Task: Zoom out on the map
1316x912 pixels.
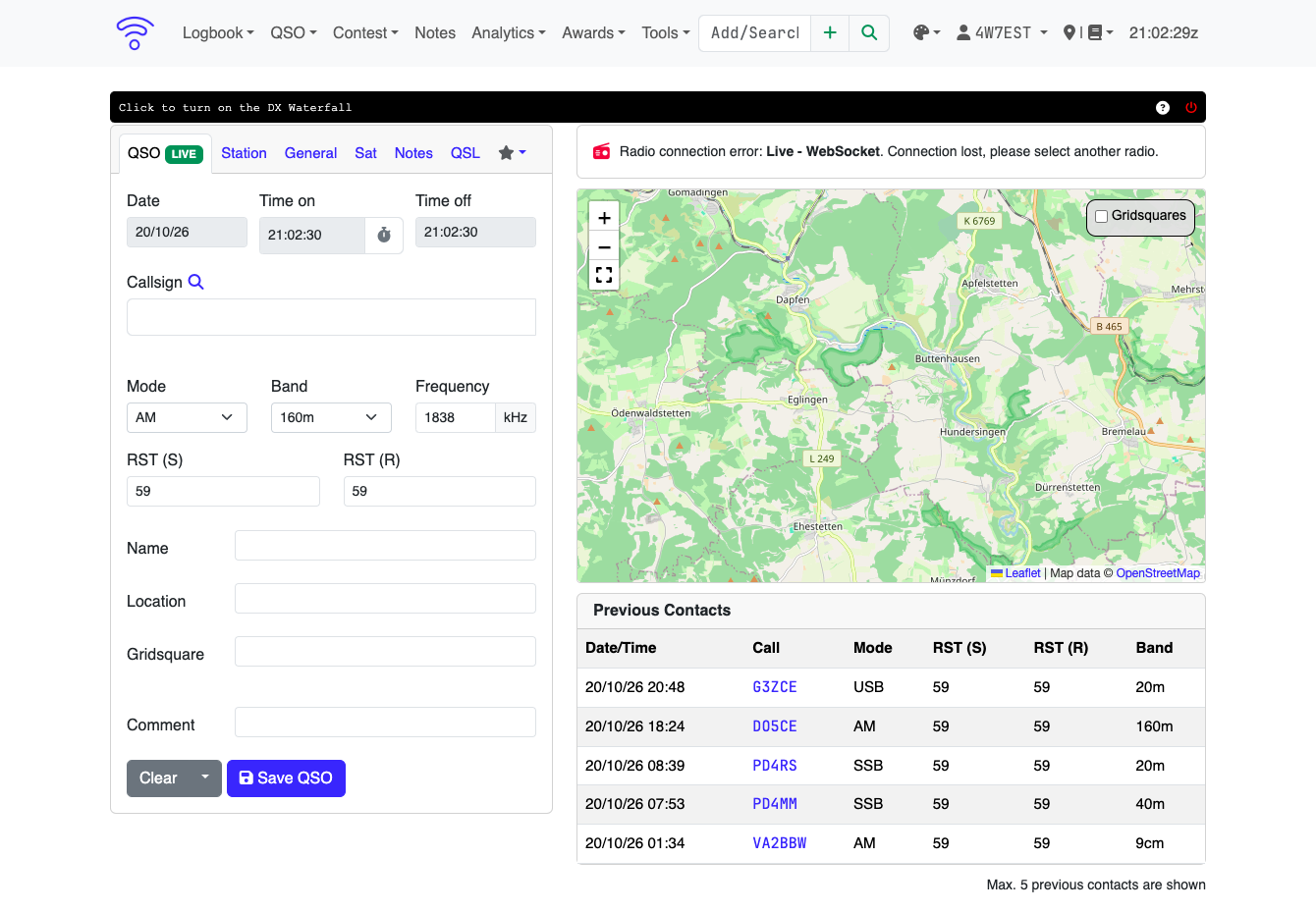Action: [604, 247]
